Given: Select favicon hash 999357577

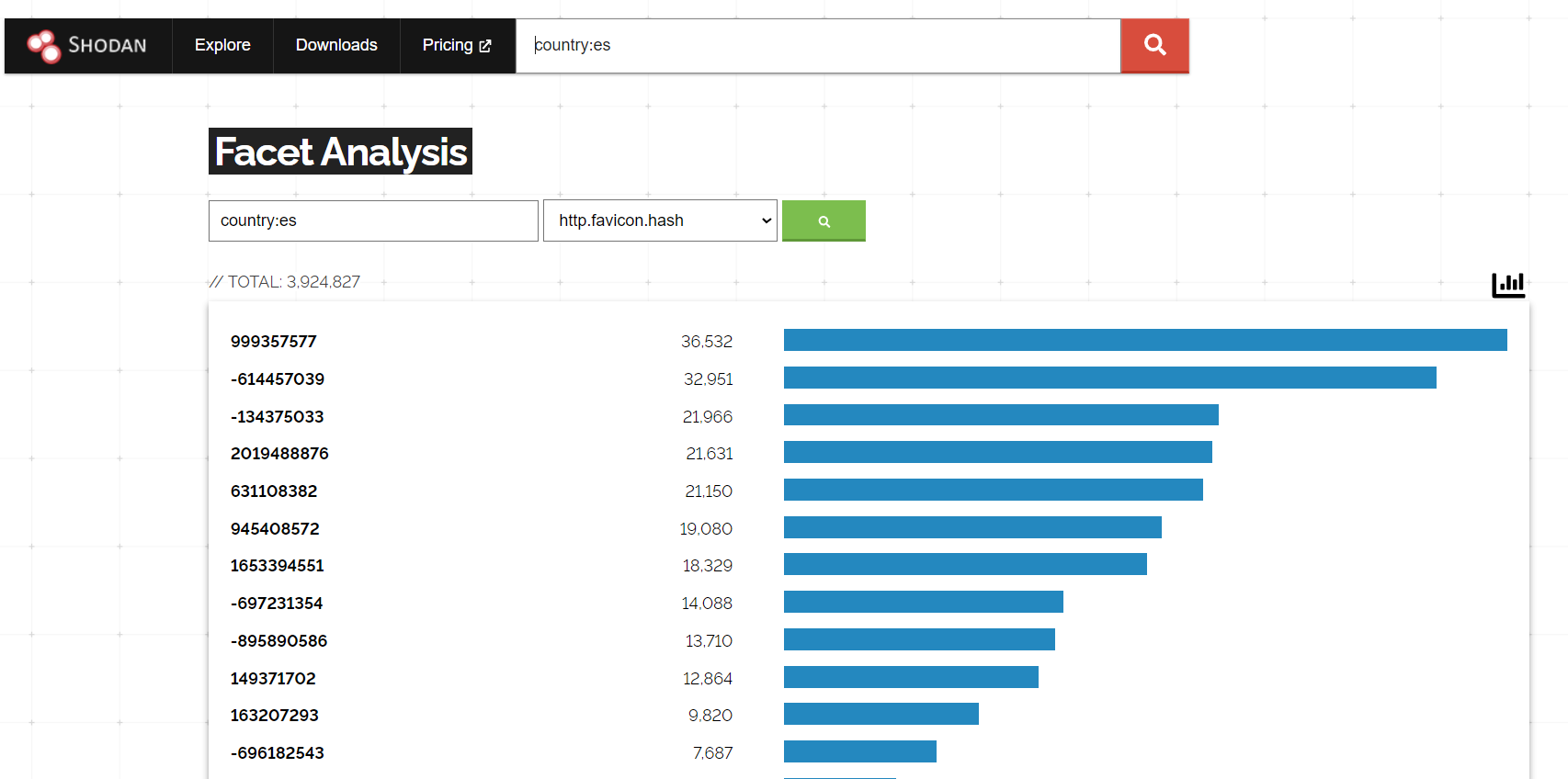Looking at the screenshot, I should click(x=274, y=342).
